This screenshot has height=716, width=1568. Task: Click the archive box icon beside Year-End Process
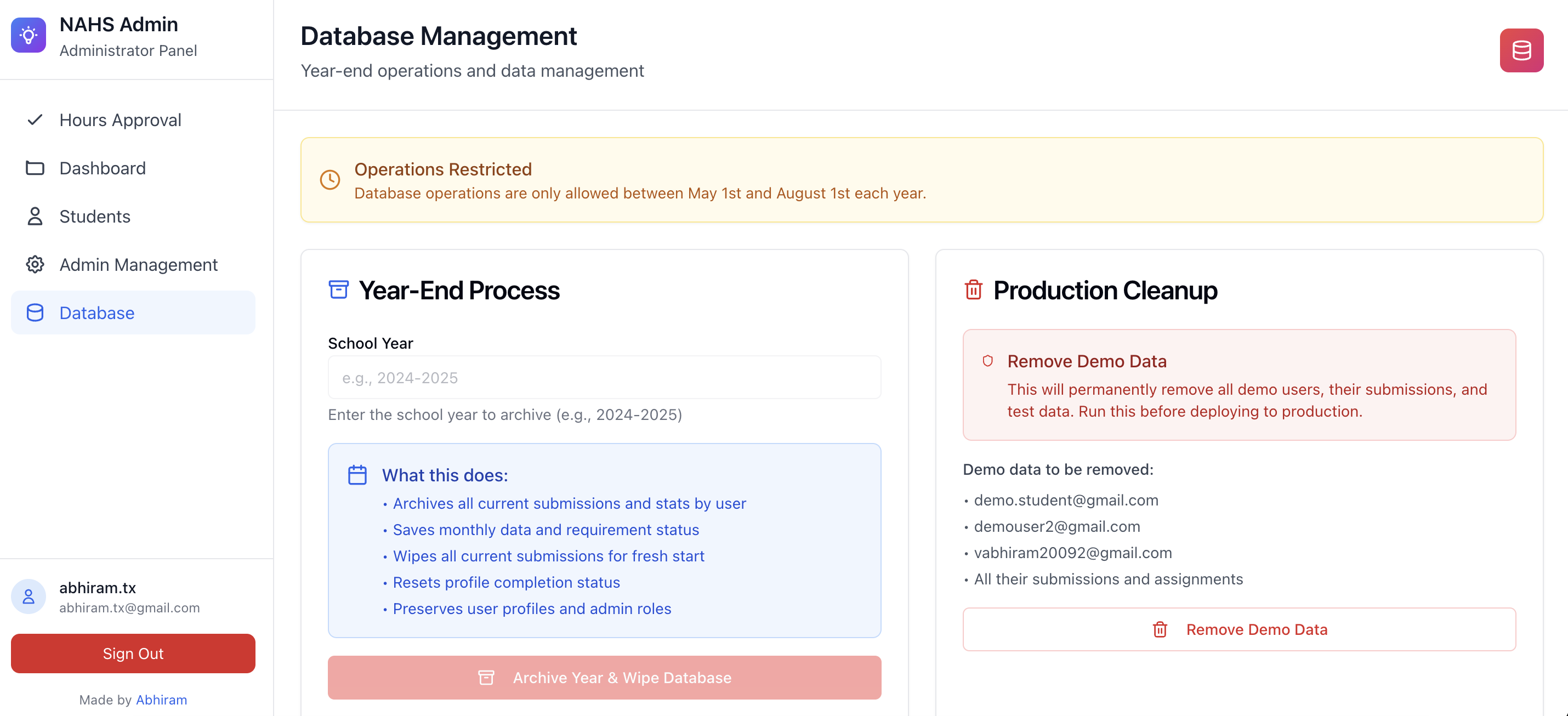(x=338, y=291)
